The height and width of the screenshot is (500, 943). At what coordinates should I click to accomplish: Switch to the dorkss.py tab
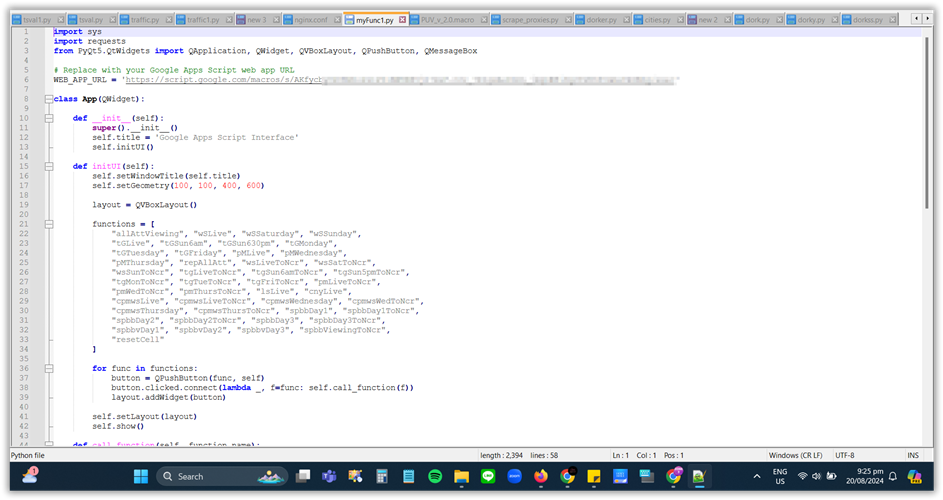(868, 20)
